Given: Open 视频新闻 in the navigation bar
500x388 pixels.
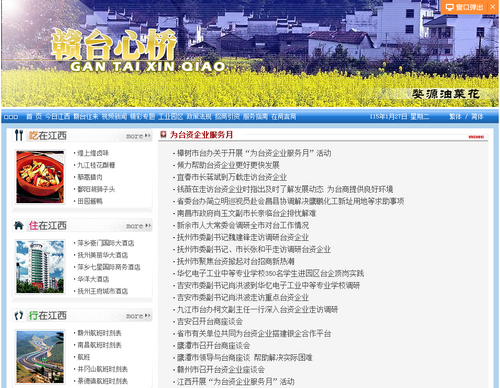Looking at the screenshot, I should 114,116.
